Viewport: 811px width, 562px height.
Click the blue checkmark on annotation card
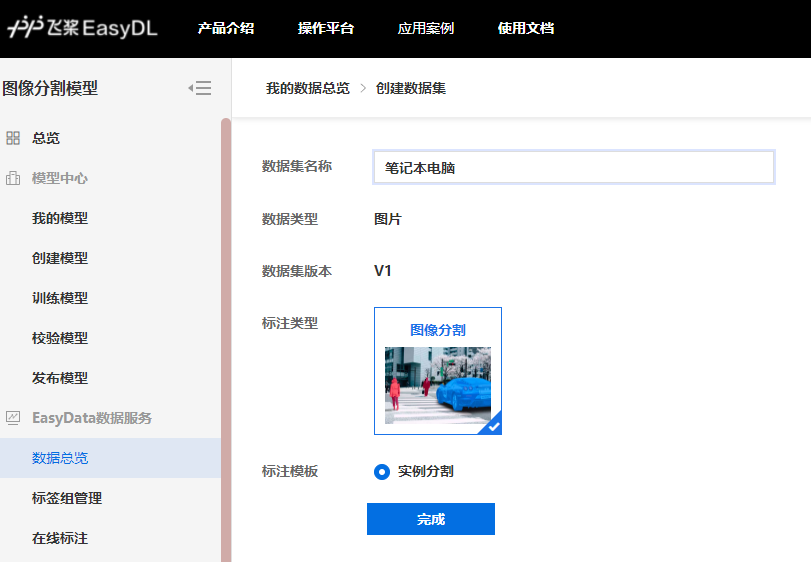click(x=492, y=426)
